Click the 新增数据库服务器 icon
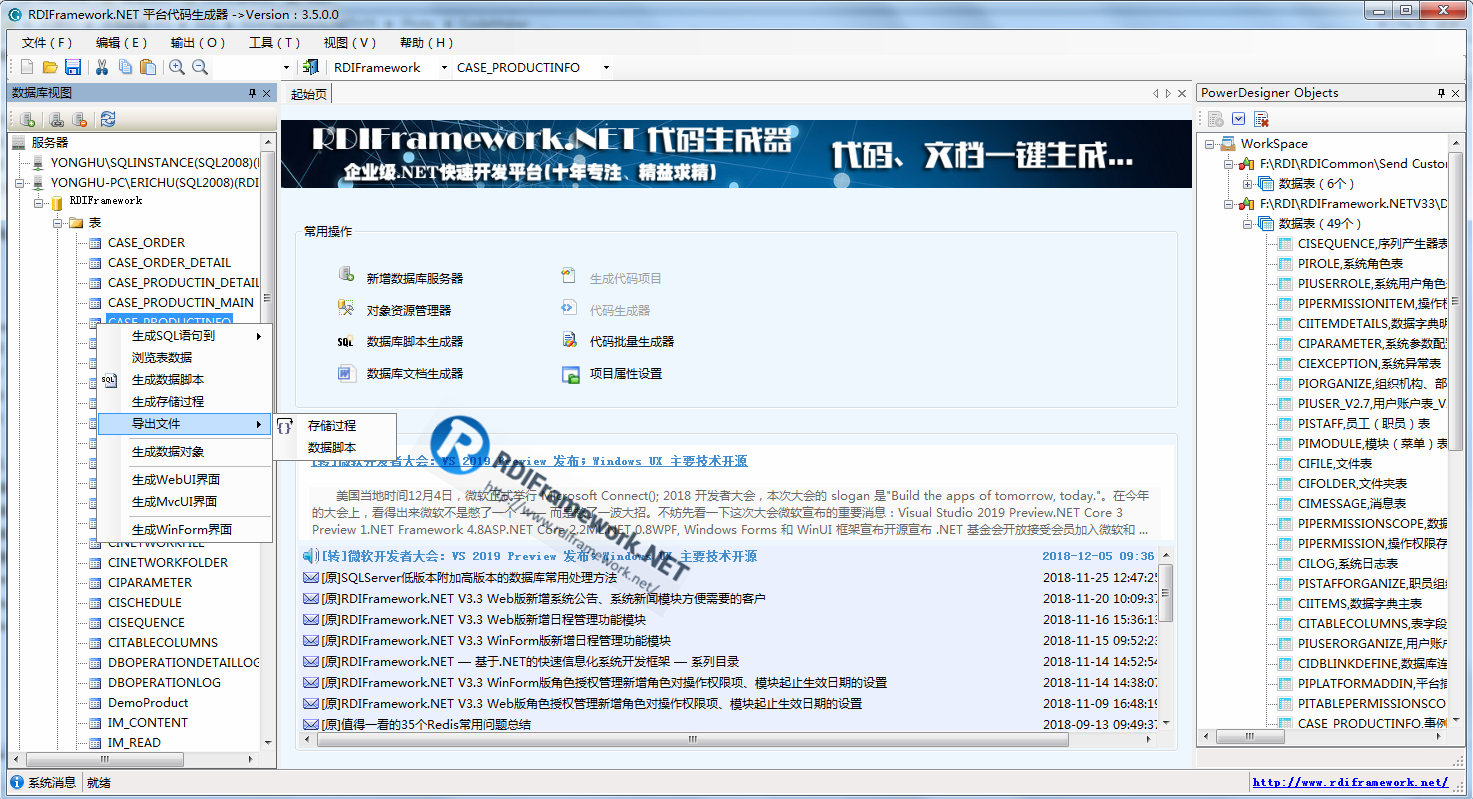 pos(346,276)
